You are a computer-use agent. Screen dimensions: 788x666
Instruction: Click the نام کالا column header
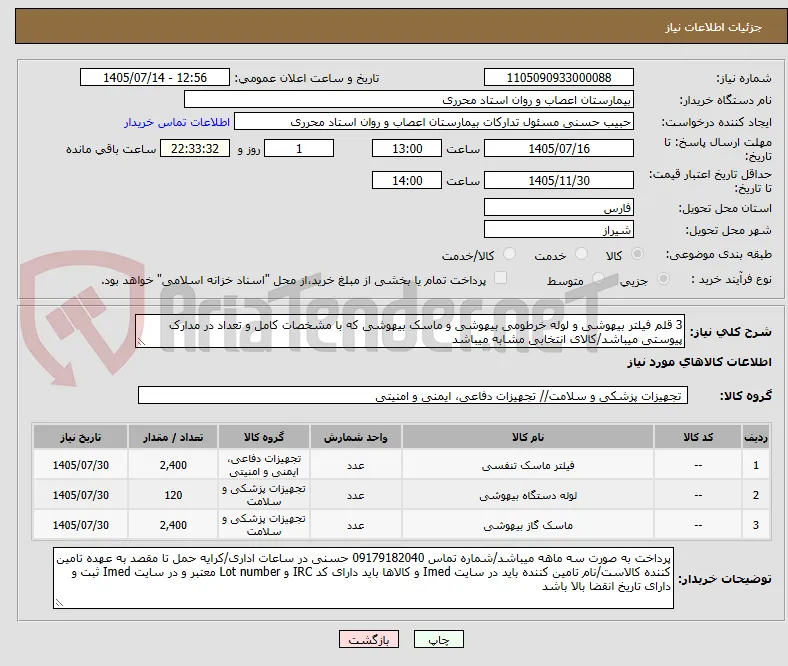point(528,437)
